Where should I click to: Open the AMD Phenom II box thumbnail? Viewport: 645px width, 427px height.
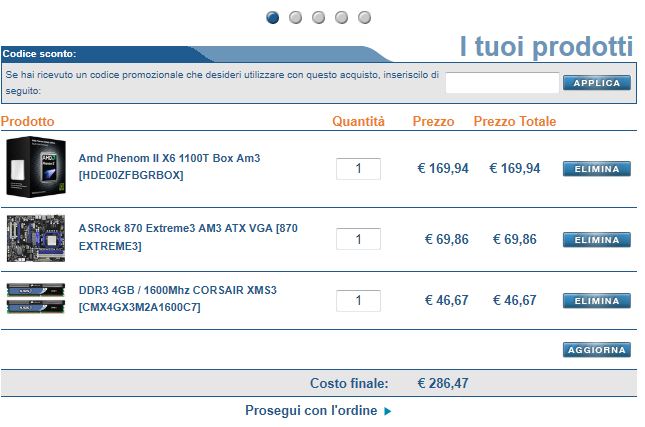(x=36, y=167)
